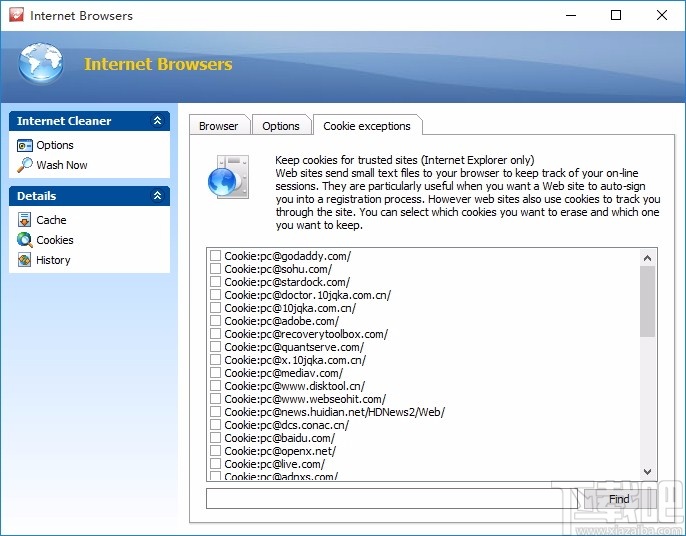Open History details

pos(53,260)
